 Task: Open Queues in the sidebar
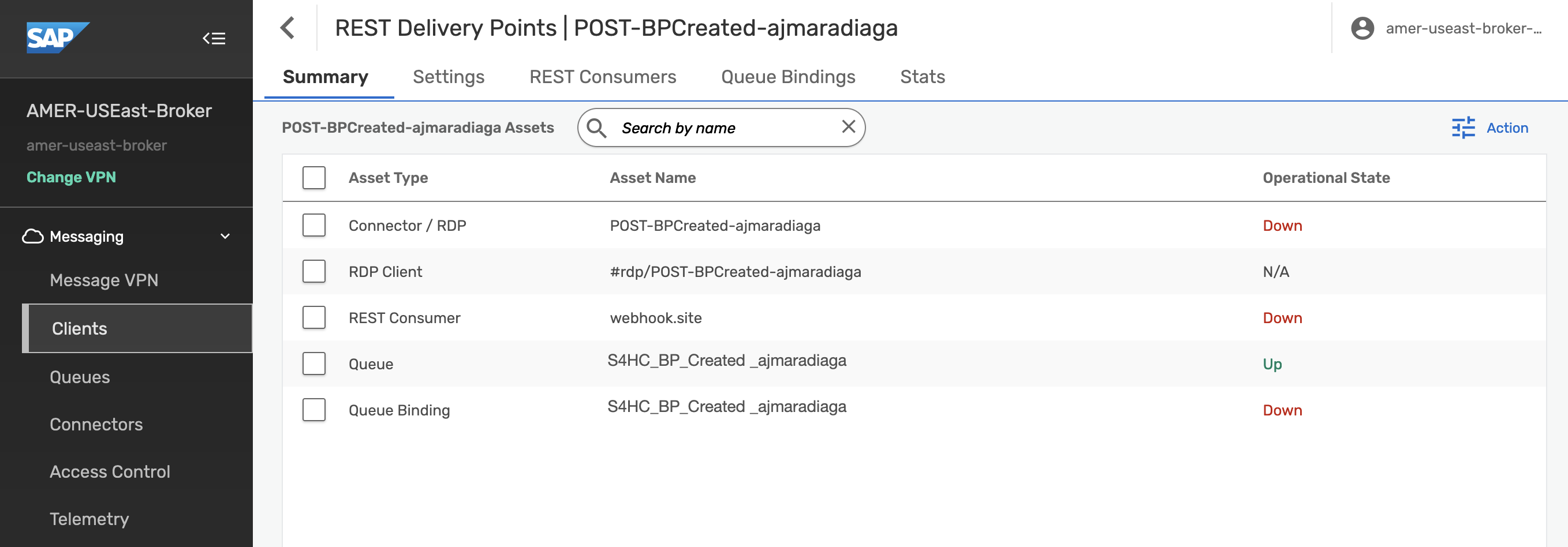pos(80,377)
